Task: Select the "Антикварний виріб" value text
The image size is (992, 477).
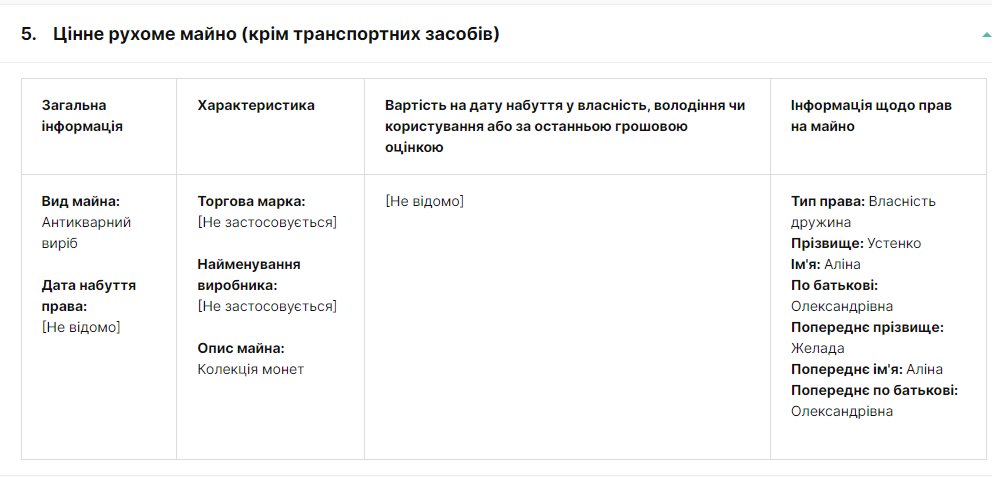Action: point(86,232)
